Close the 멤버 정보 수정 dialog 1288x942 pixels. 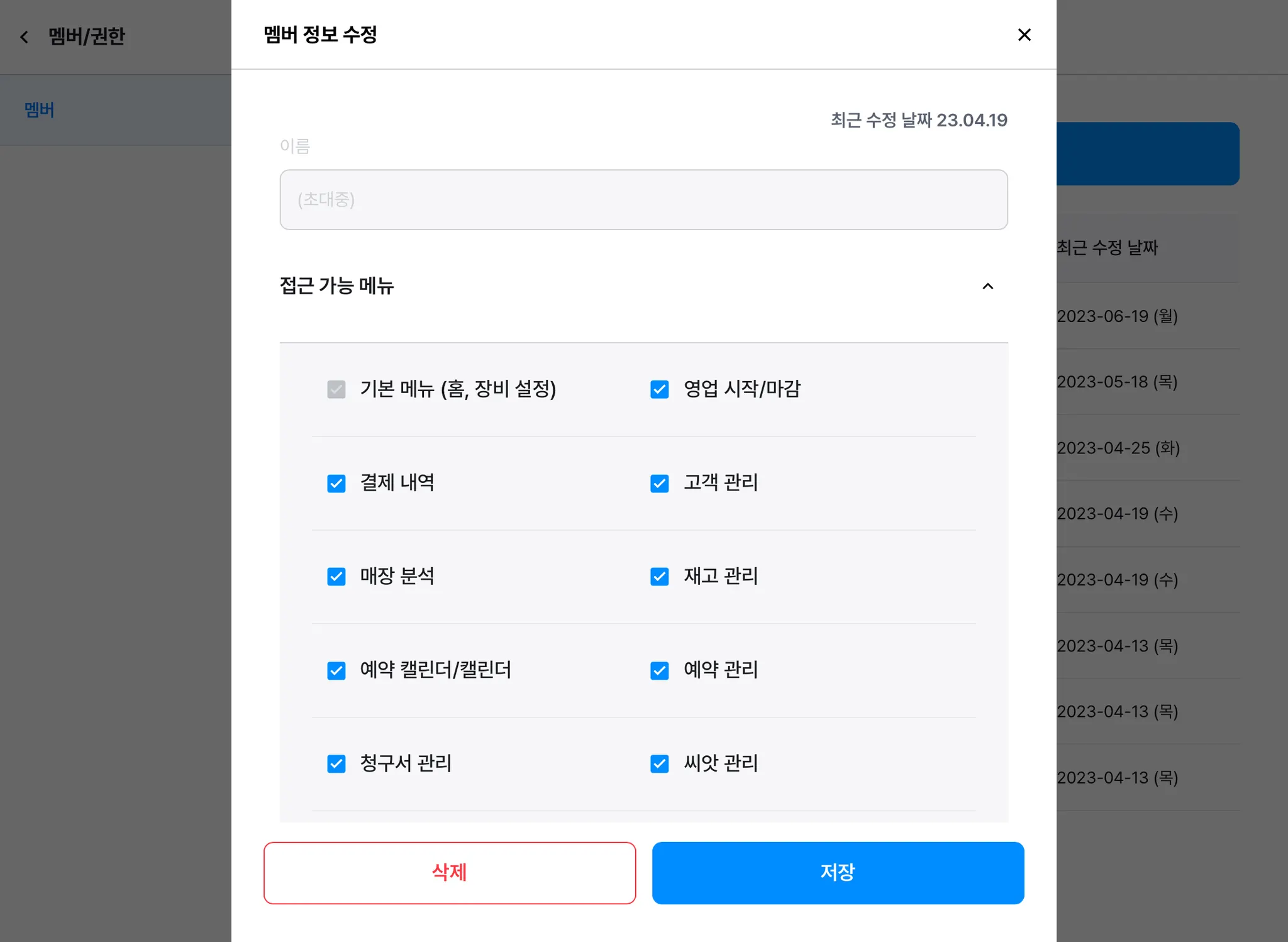1024,35
